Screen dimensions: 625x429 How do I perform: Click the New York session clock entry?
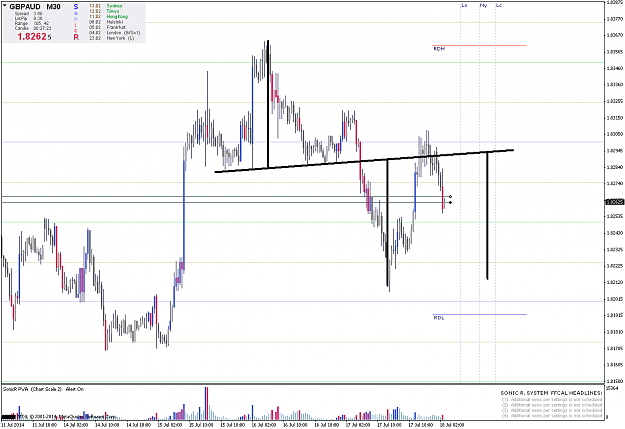[x=111, y=38]
